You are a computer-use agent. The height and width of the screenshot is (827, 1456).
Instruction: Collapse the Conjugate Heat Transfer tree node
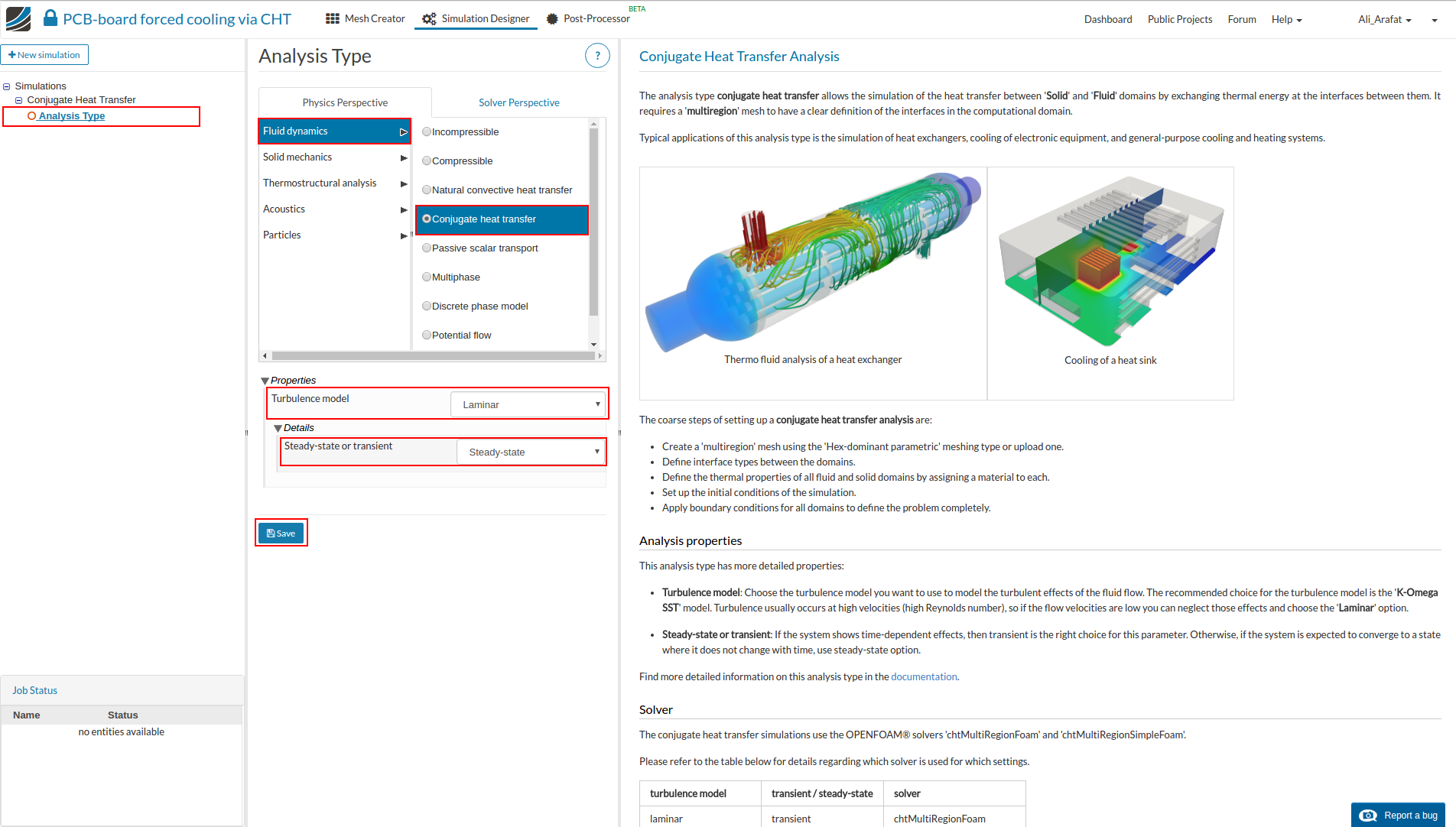coord(19,100)
